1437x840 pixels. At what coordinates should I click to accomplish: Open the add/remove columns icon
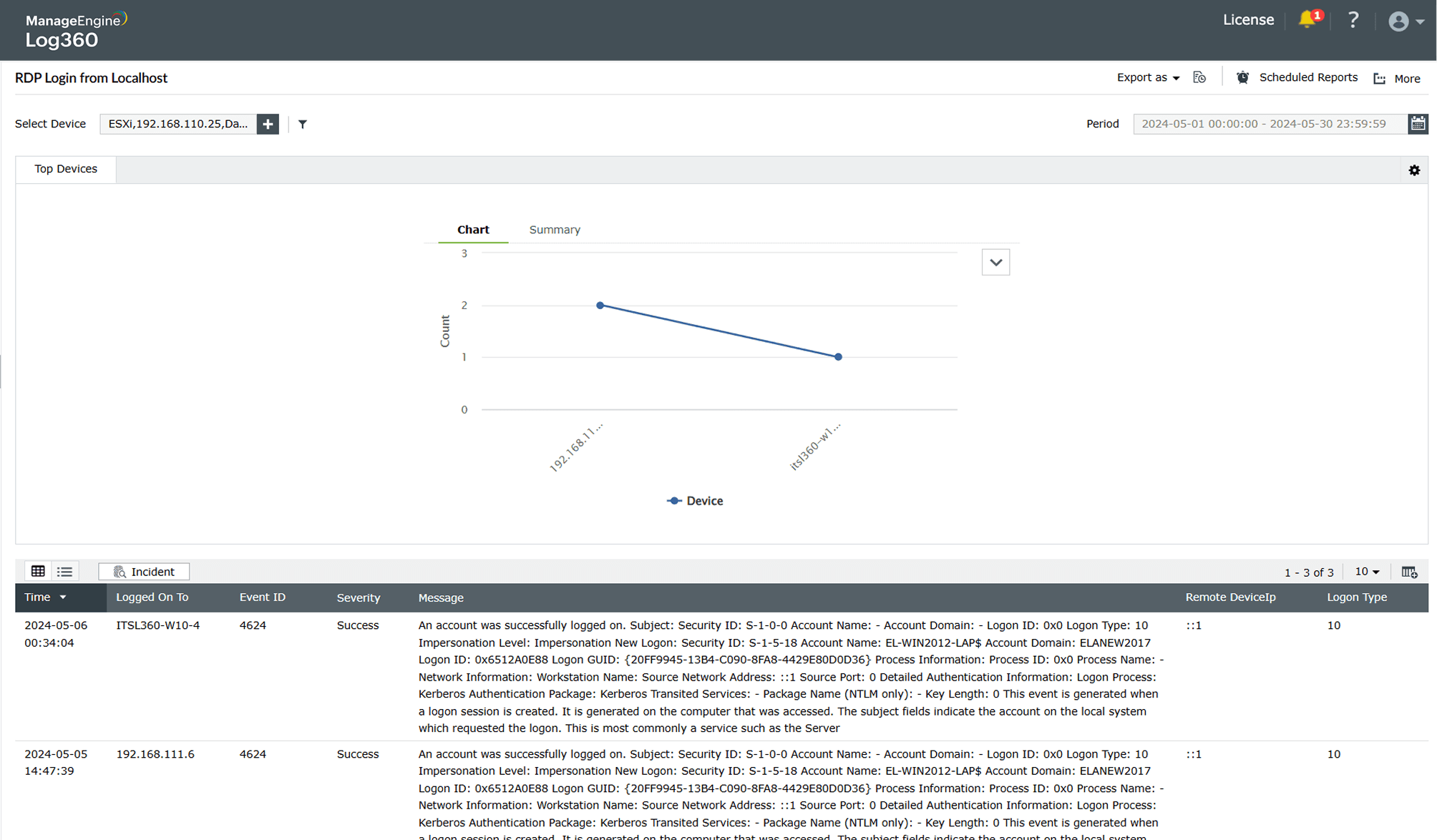[x=1409, y=572]
